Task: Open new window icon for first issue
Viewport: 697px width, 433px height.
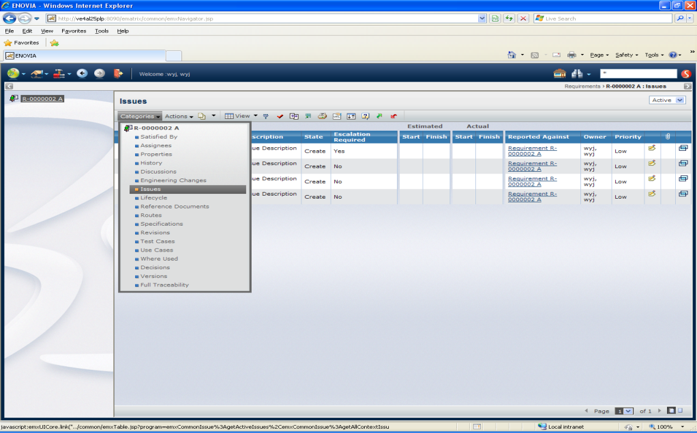Action: coord(683,149)
